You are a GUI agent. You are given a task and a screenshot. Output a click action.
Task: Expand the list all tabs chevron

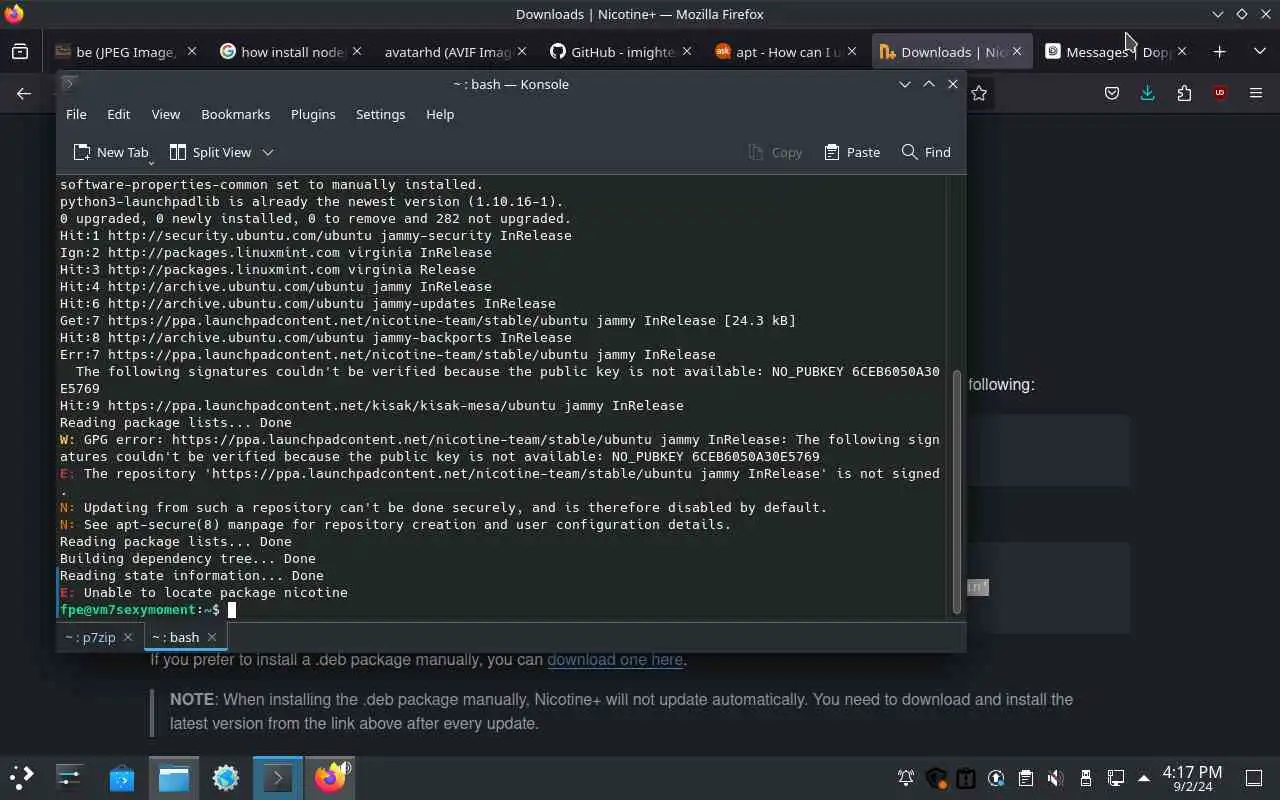tap(1259, 51)
